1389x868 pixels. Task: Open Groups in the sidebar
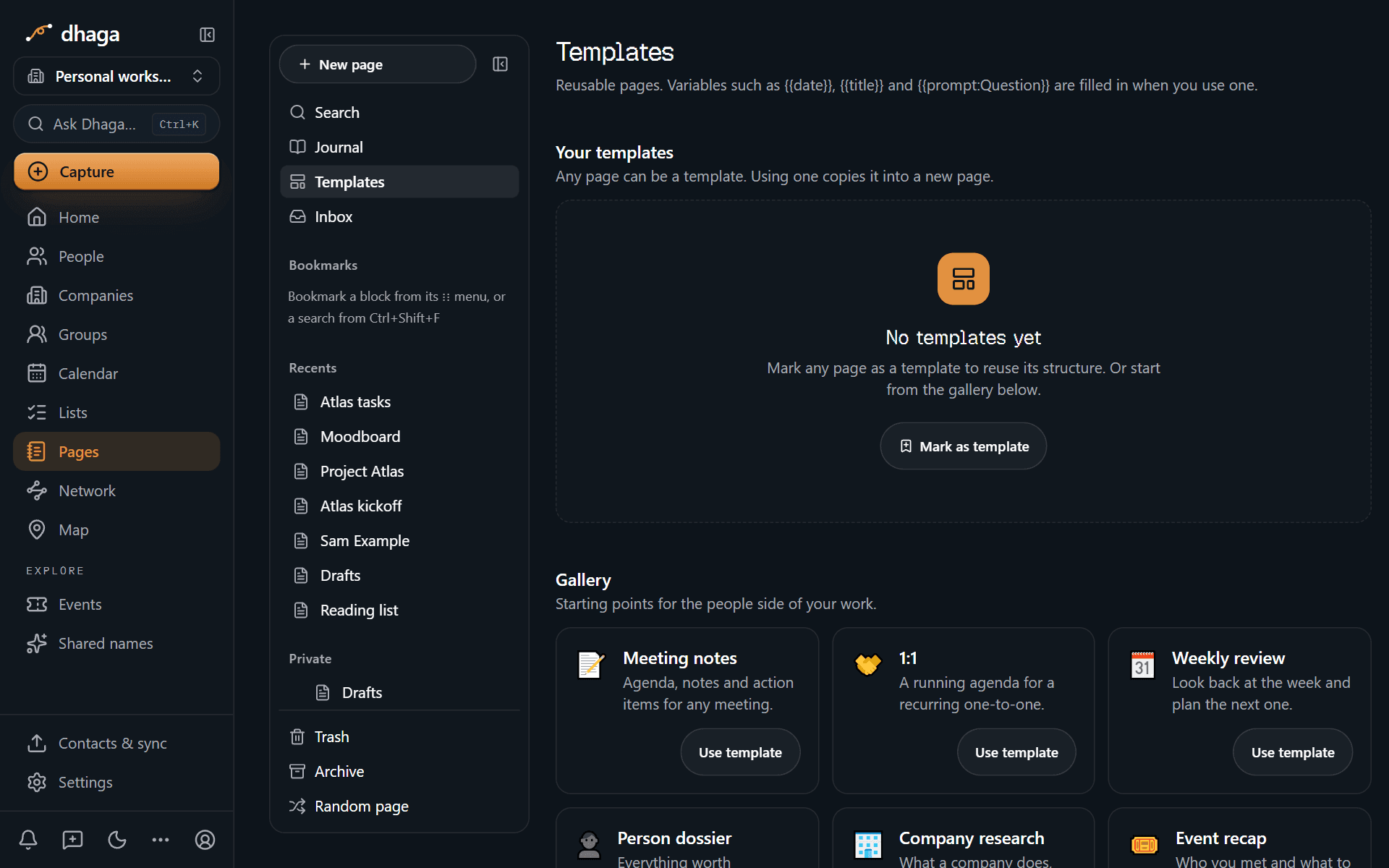click(116, 334)
